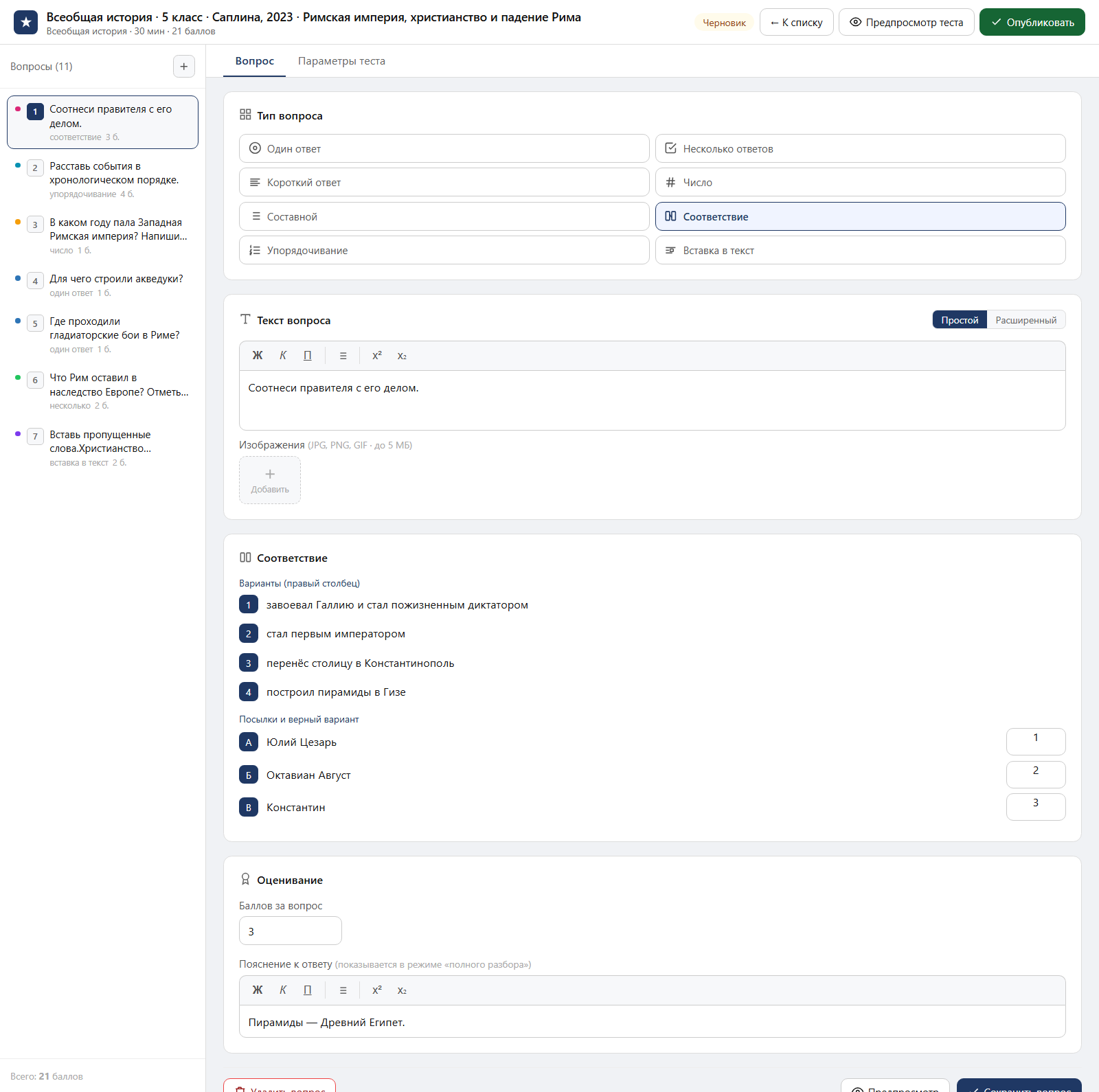The width and height of the screenshot is (1099, 1092).
Task: Apply subscript in answer explanation toolbar
Action: pos(402,990)
